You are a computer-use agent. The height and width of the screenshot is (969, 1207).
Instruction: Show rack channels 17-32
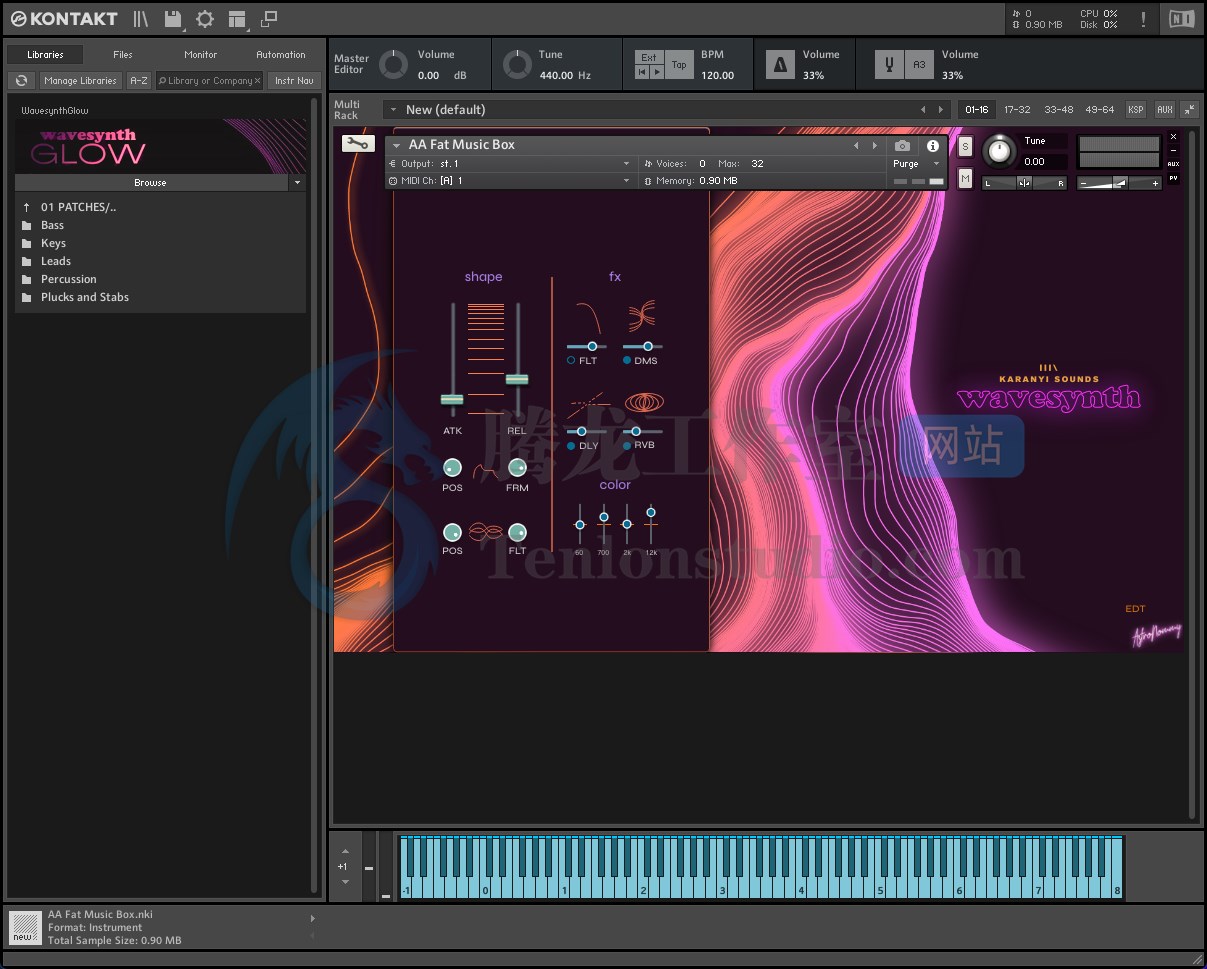[1017, 110]
